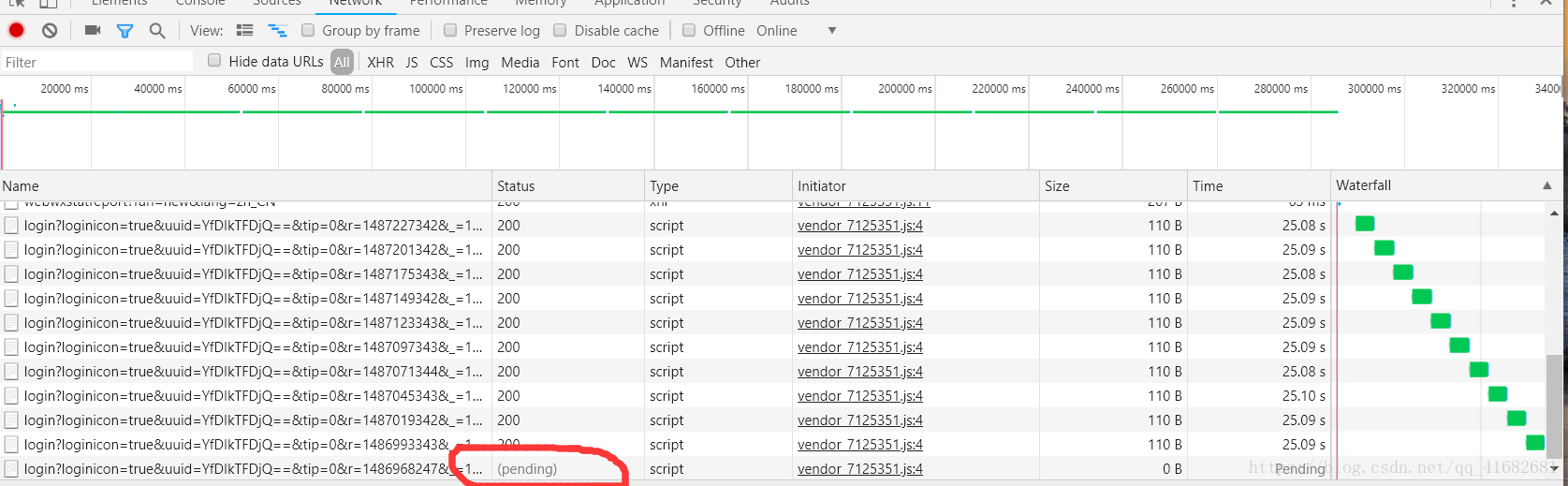
Task: Filter requests by Font
Action: coord(565,63)
